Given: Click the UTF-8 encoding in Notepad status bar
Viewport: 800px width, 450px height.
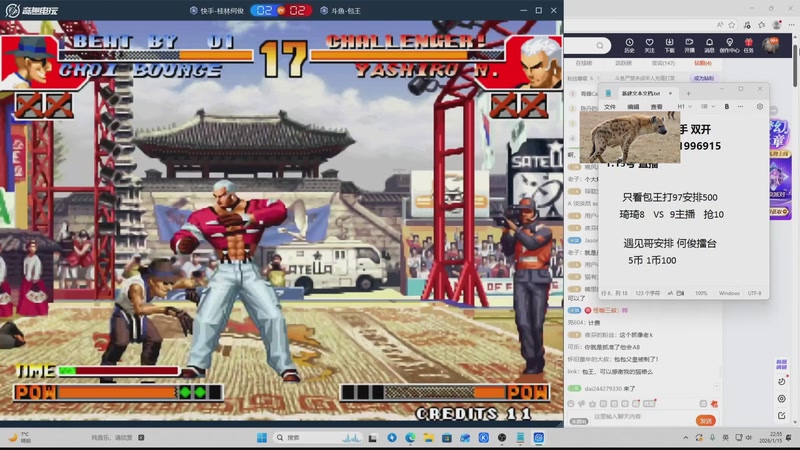Looking at the screenshot, I should (755, 293).
